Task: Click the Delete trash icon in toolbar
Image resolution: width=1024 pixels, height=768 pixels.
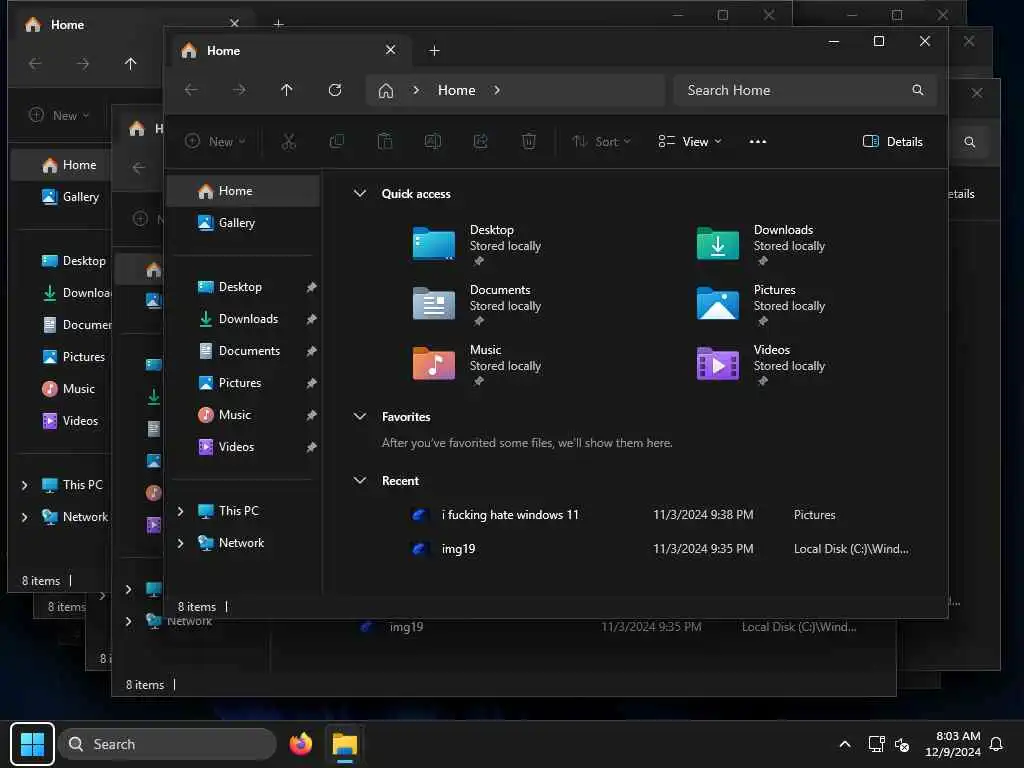Action: tap(529, 142)
